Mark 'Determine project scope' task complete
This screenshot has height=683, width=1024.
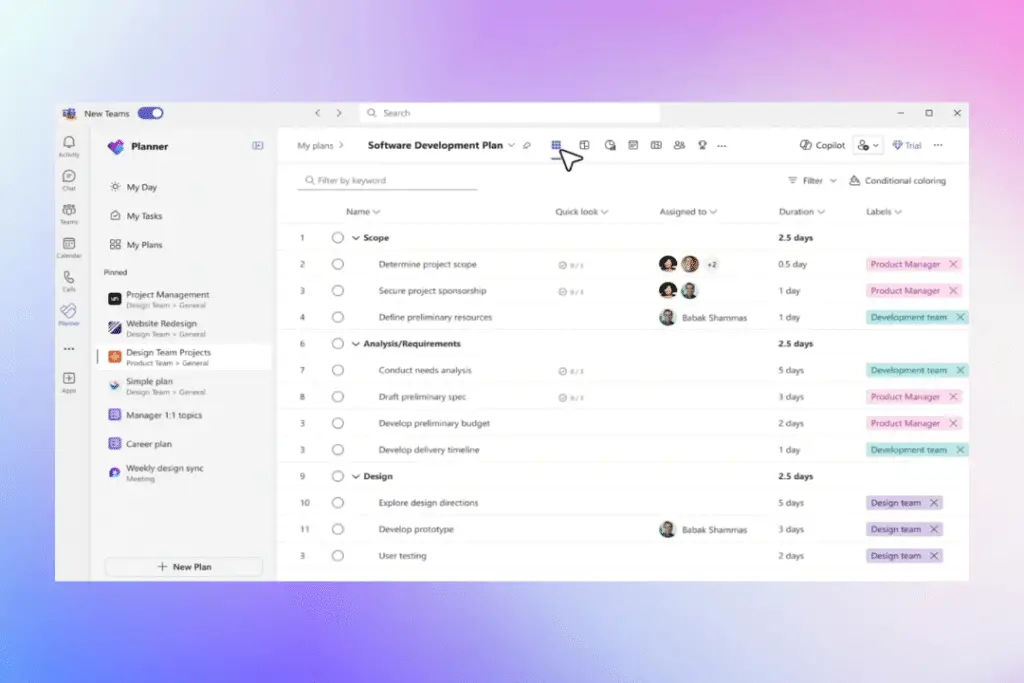pyautogui.click(x=338, y=264)
